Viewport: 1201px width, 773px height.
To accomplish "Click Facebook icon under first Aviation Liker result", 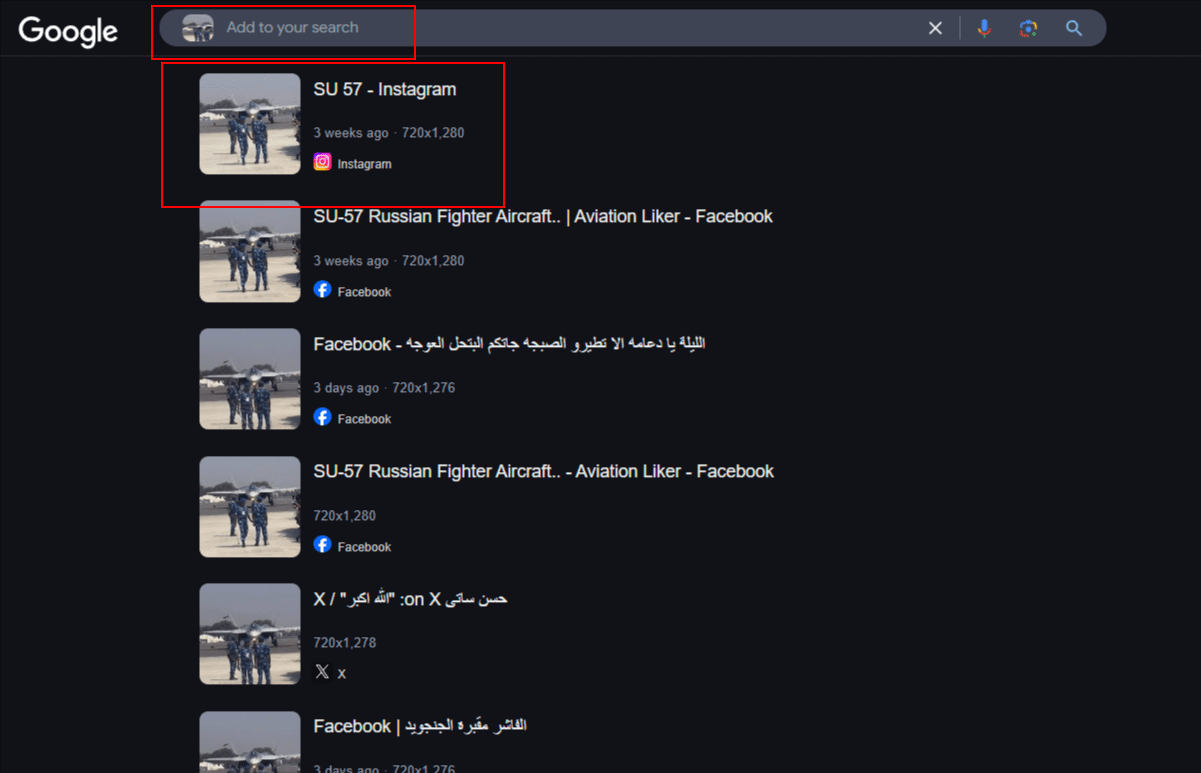I will click(x=322, y=290).
